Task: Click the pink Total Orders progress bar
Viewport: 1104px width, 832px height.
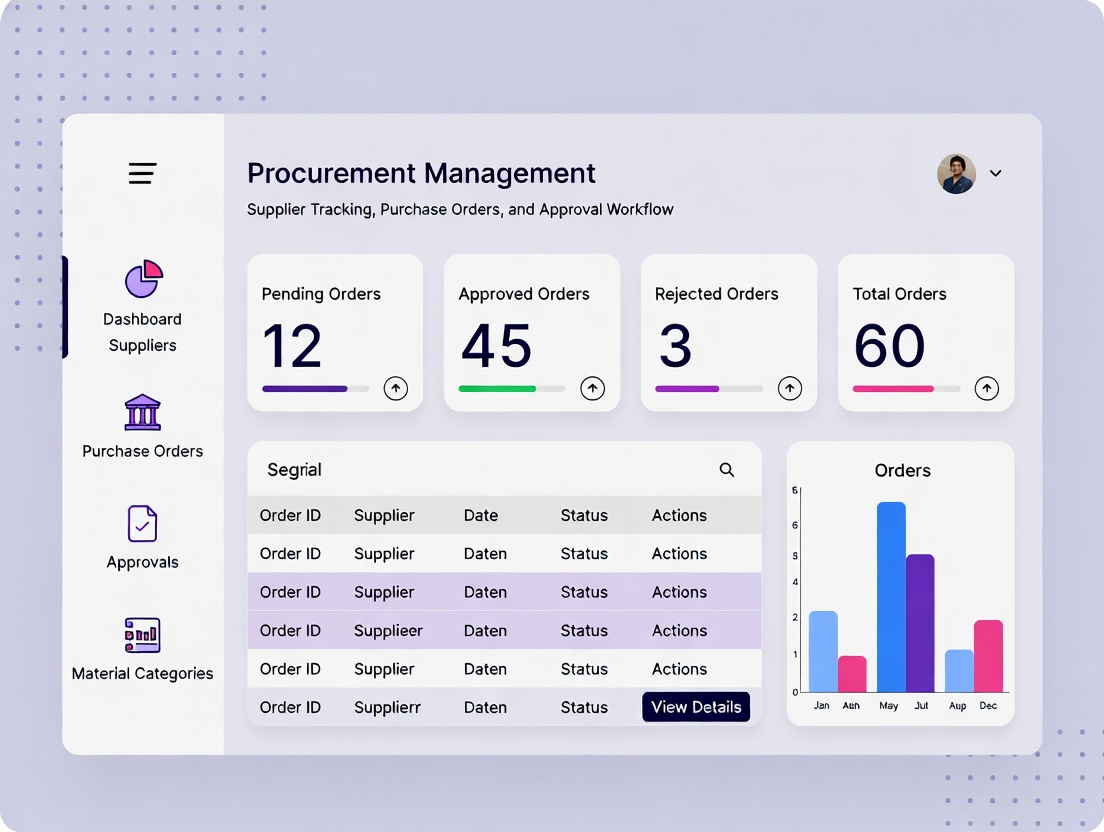Action: pos(893,388)
